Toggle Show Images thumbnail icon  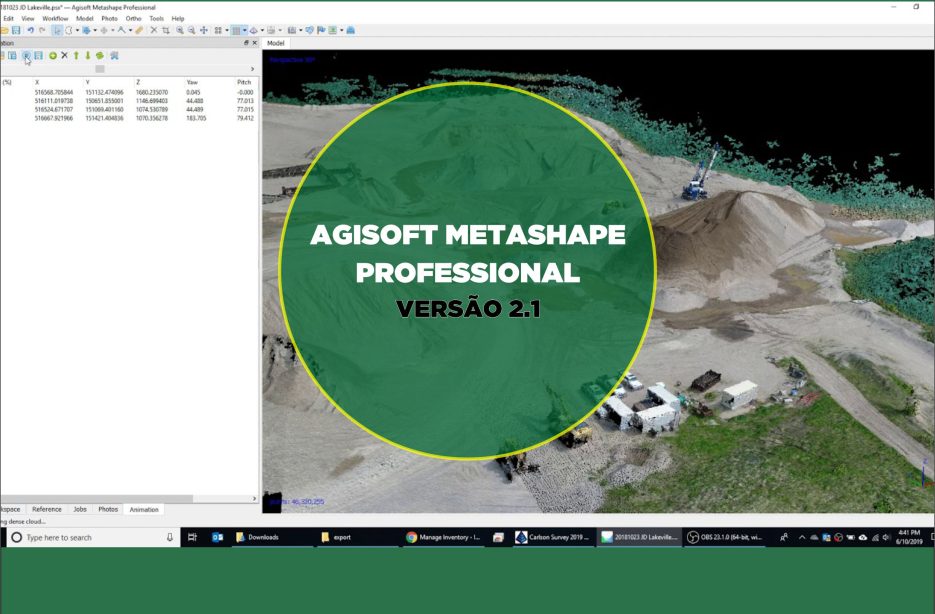tap(333, 30)
